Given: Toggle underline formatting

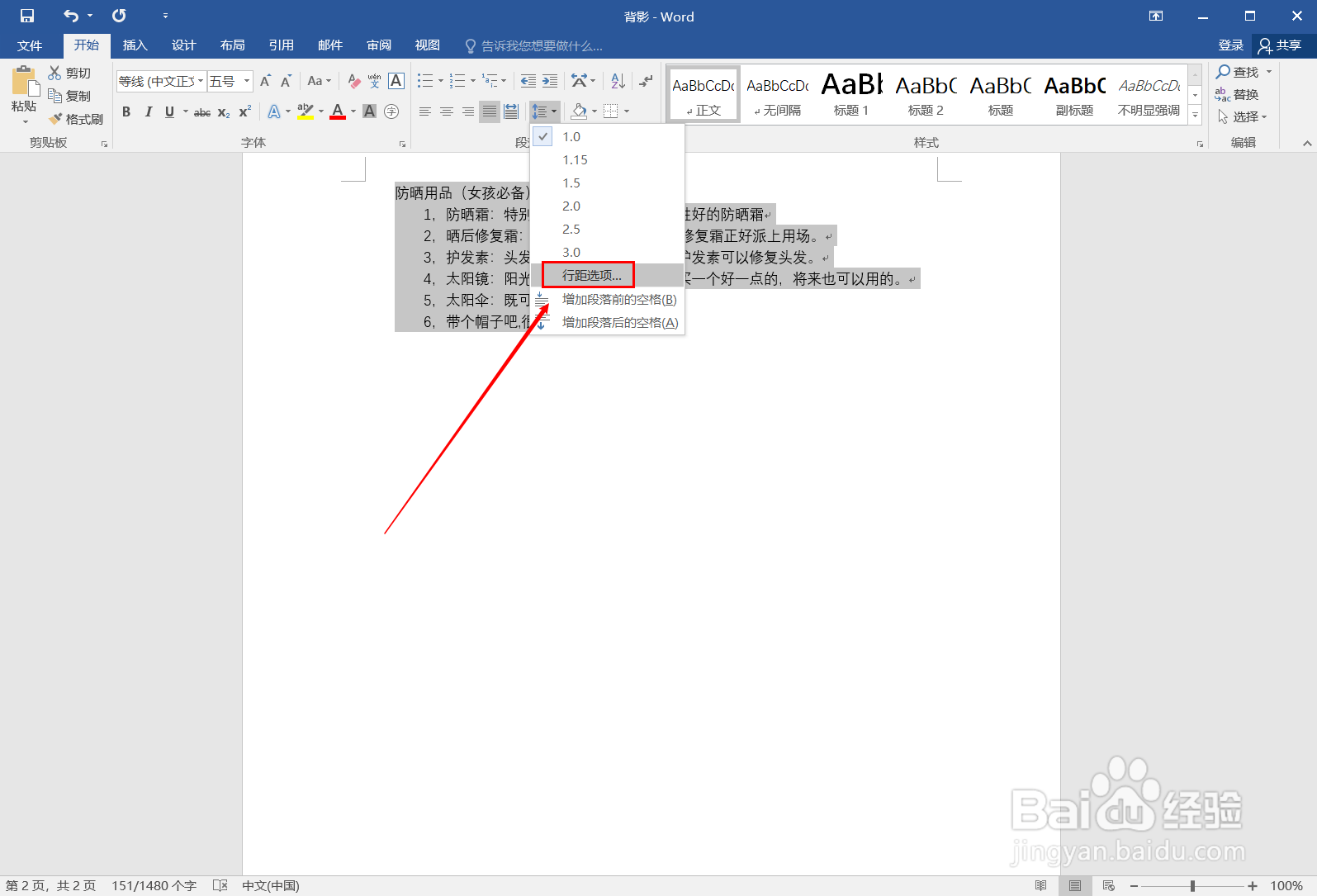Looking at the screenshot, I should tap(169, 111).
